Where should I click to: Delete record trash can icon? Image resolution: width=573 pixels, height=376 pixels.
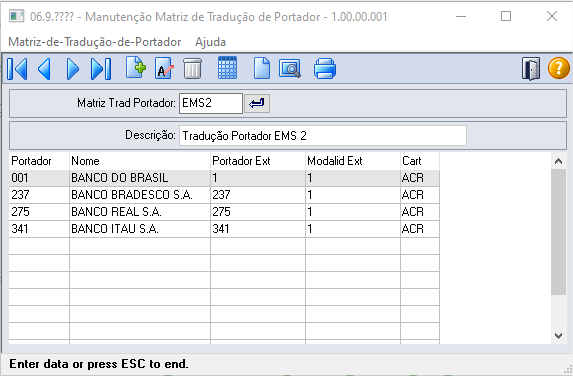pyautogui.click(x=192, y=68)
